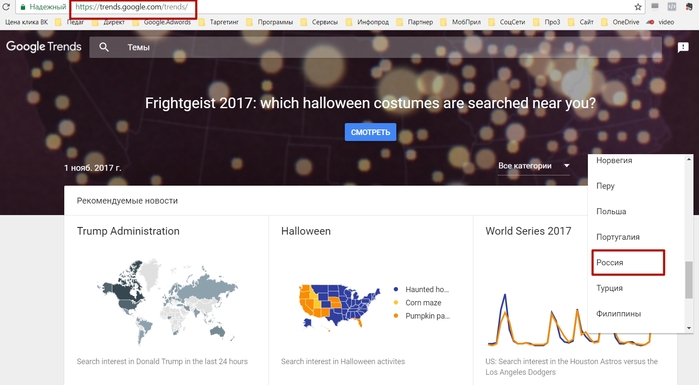Open the Цена клика ВК bookmark
Image resolution: width=699 pixels, height=385 pixels.
click(x=26, y=22)
